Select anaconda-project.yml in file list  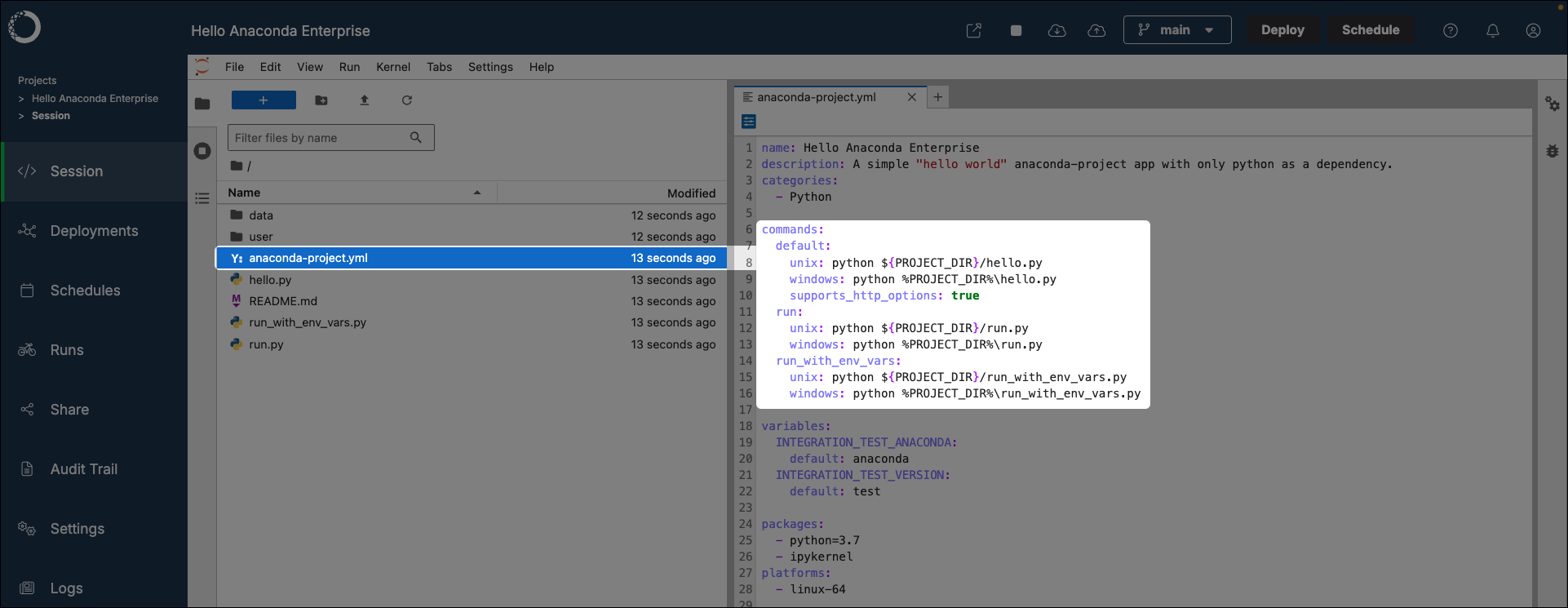pos(472,258)
